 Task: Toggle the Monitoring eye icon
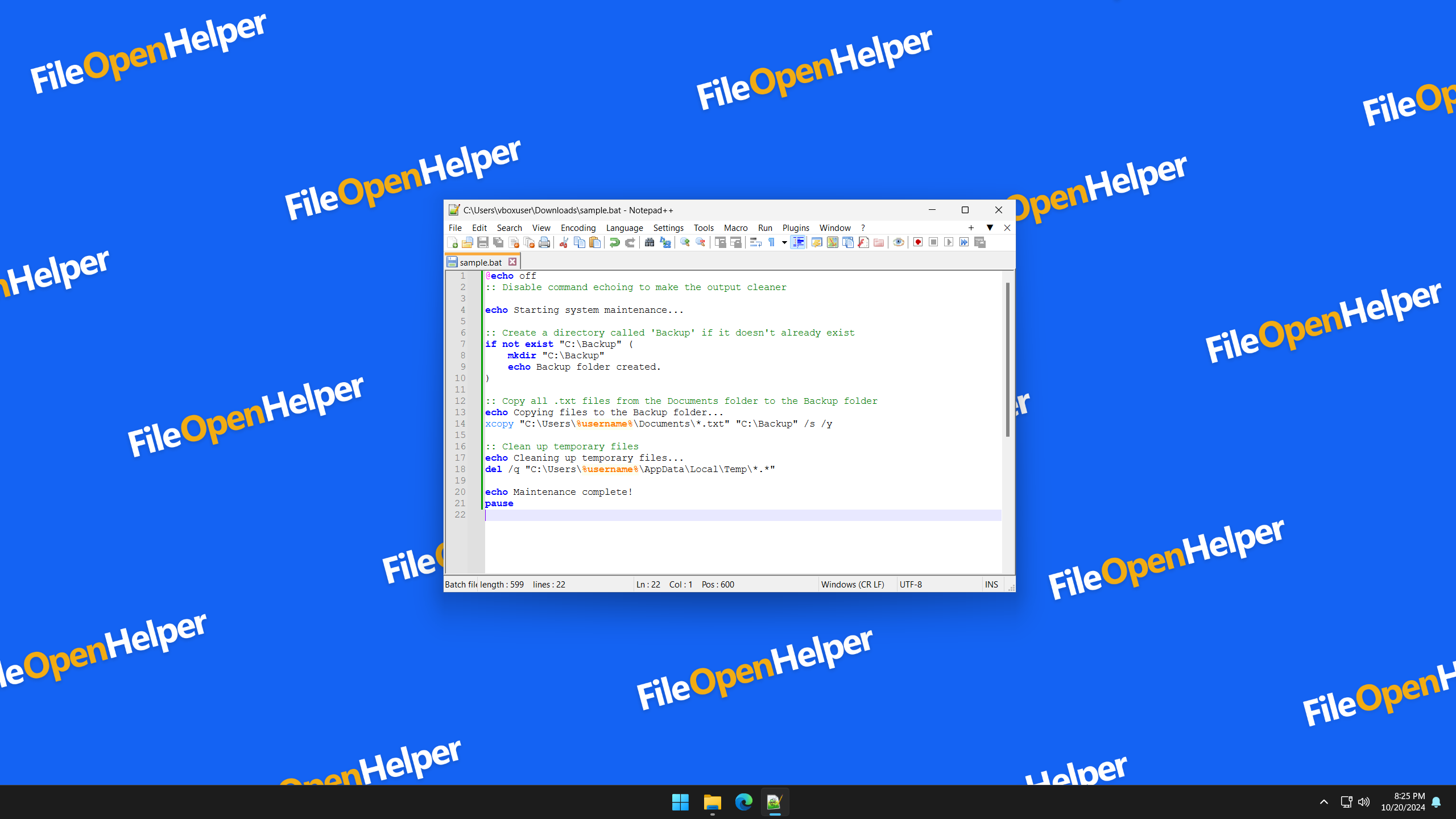pyautogui.click(x=899, y=243)
